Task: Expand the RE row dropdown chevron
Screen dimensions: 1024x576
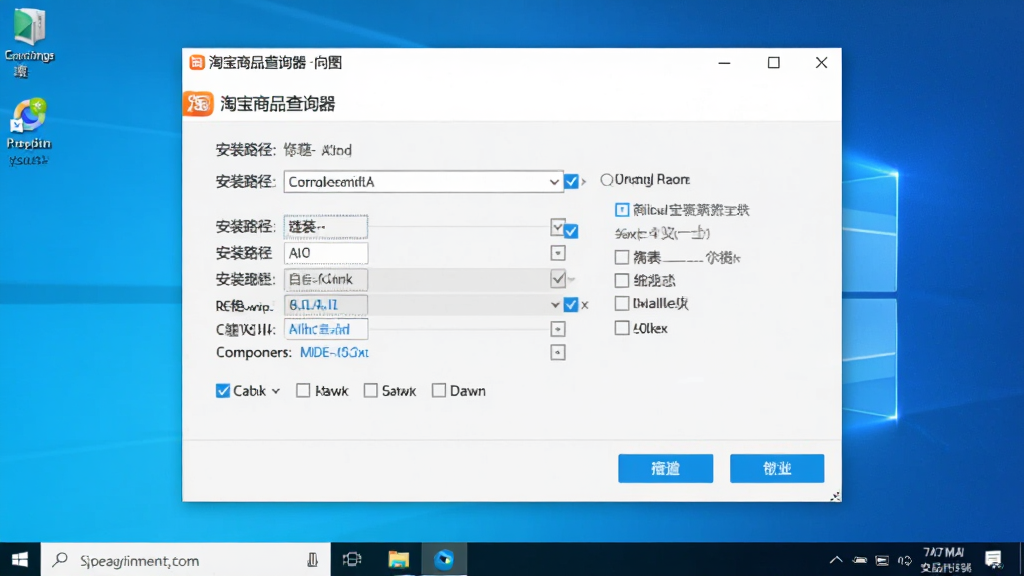Action: 554,305
